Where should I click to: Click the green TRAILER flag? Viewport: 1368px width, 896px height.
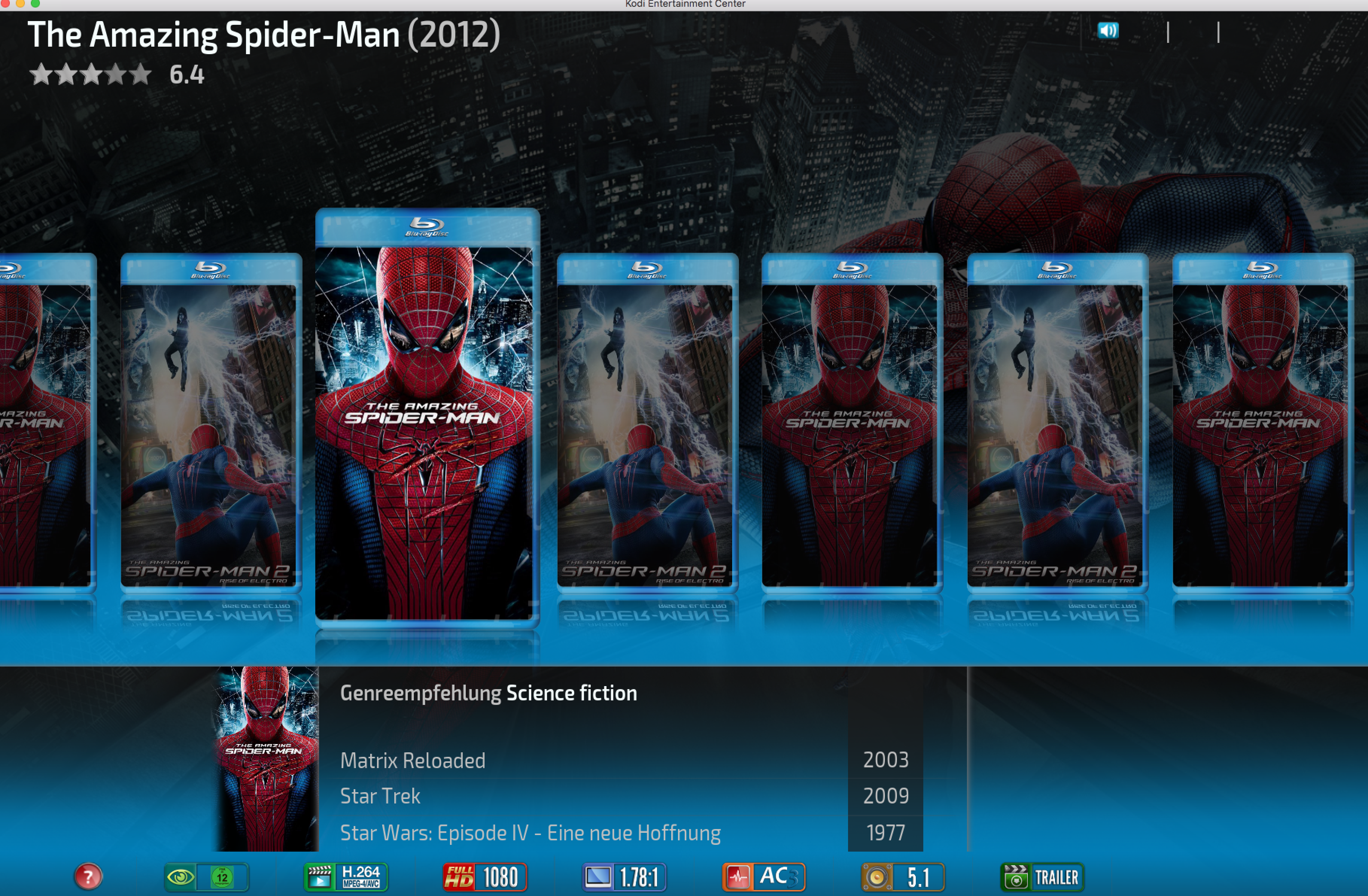pyautogui.click(x=1042, y=877)
